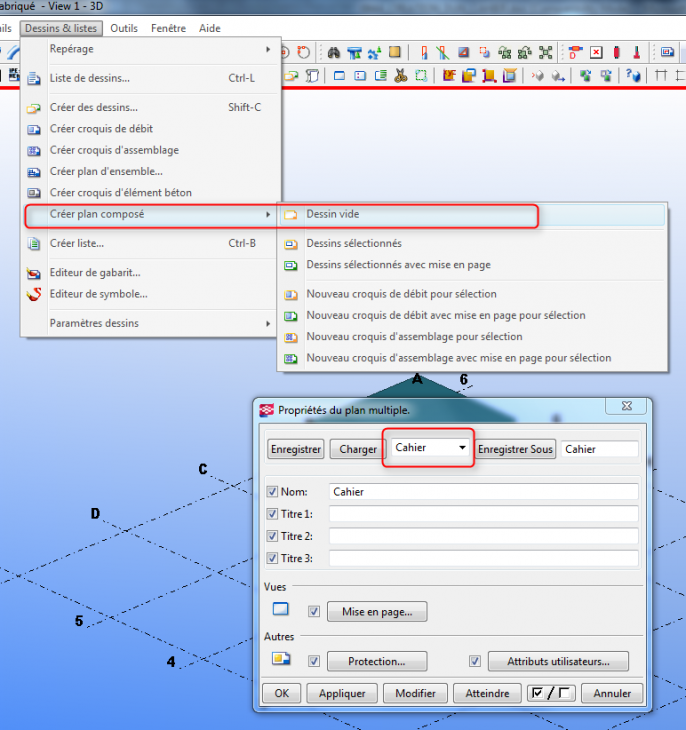Image resolution: width=686 pixels, height=730 pixels.
Task: Click the green diagonal slash toolbar icon
Action: tap(443, 52)
